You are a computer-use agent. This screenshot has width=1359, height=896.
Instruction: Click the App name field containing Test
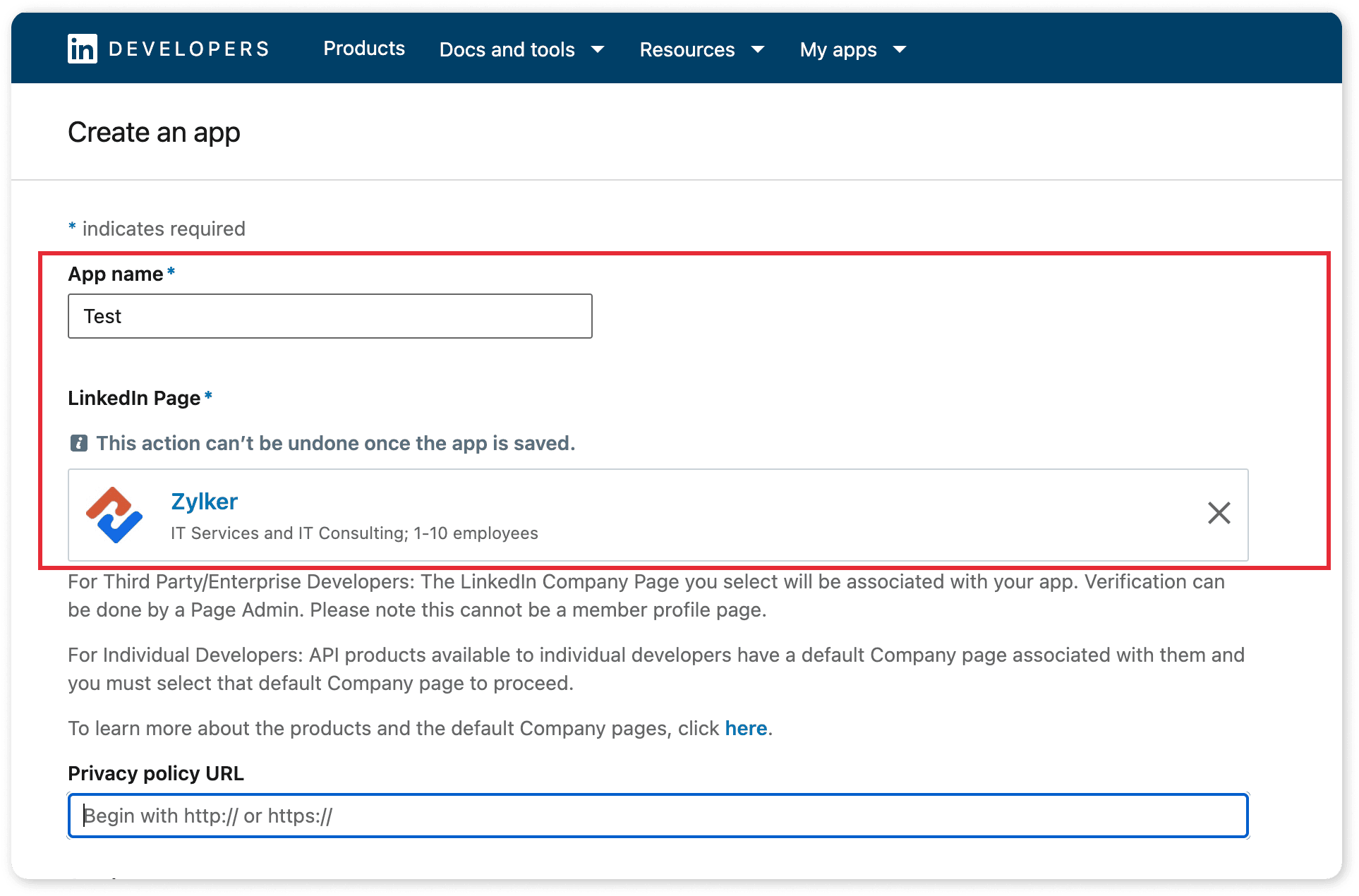tap(330, 316)
